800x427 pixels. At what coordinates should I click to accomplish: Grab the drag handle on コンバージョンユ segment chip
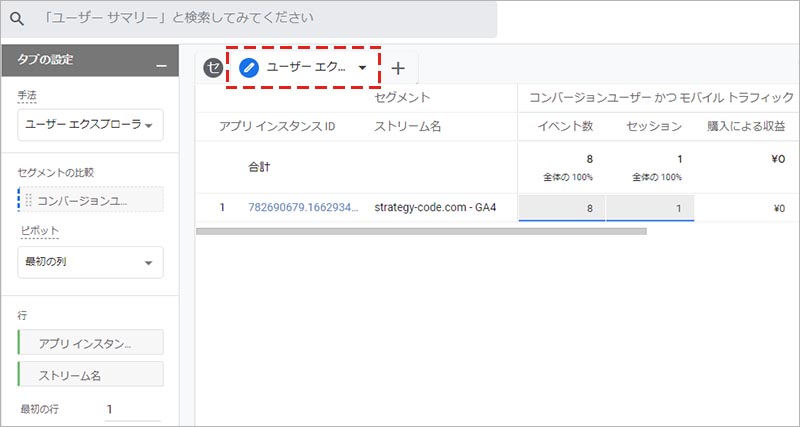(28, 200)
